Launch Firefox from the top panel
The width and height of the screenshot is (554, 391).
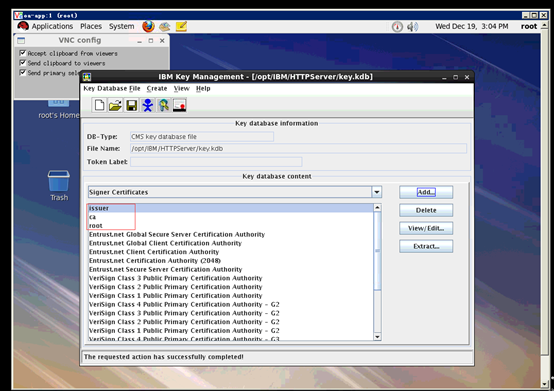pyautogui.click(x=148, y=26)
